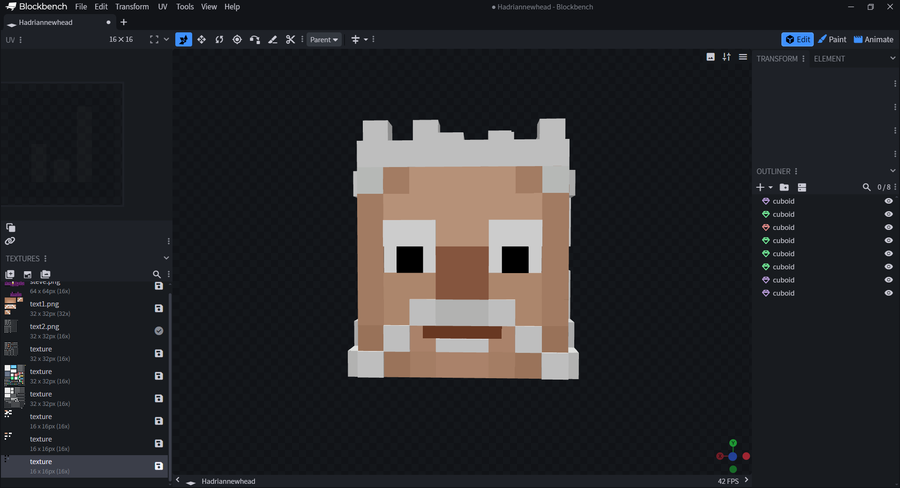Screen dimensions: 900x488
Task: Add a group in the Outliner
Action: (x=784, y=187)
